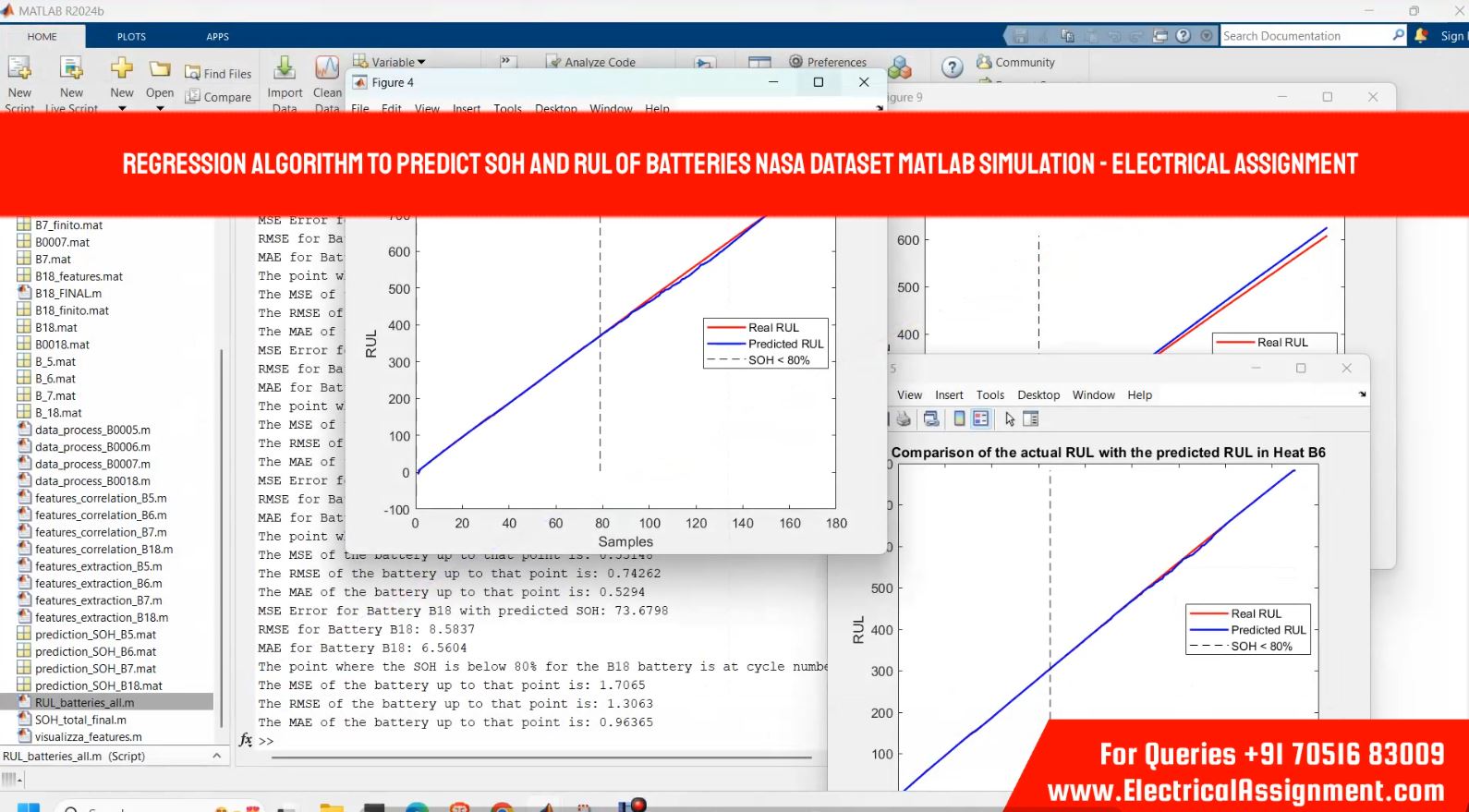Click the Command Window prompt
1469x812 pixels.
point(266,741)
